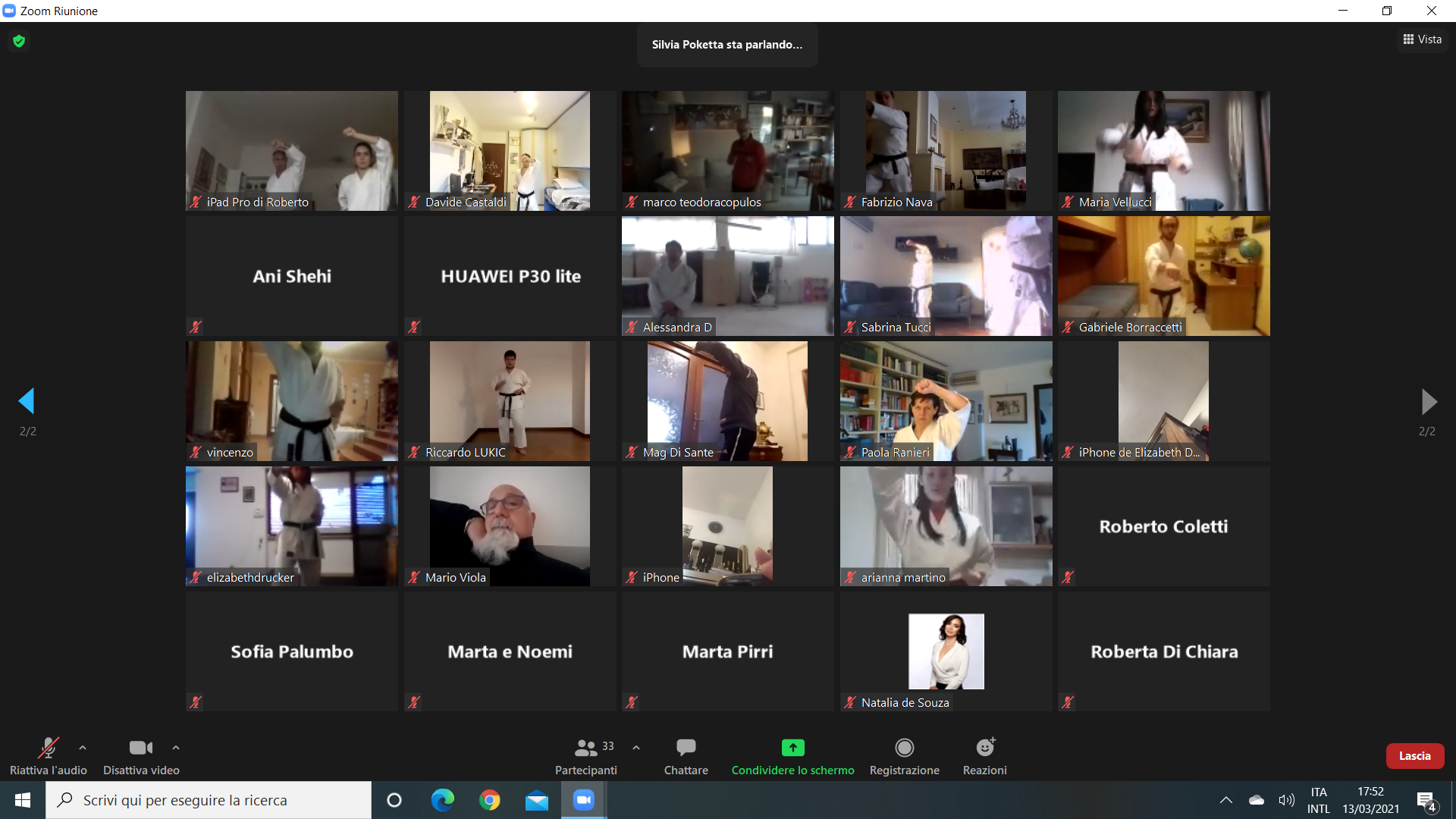1456x819 pixels.
Task: Start recording with Registrazione
Action: tap(905, 756)
